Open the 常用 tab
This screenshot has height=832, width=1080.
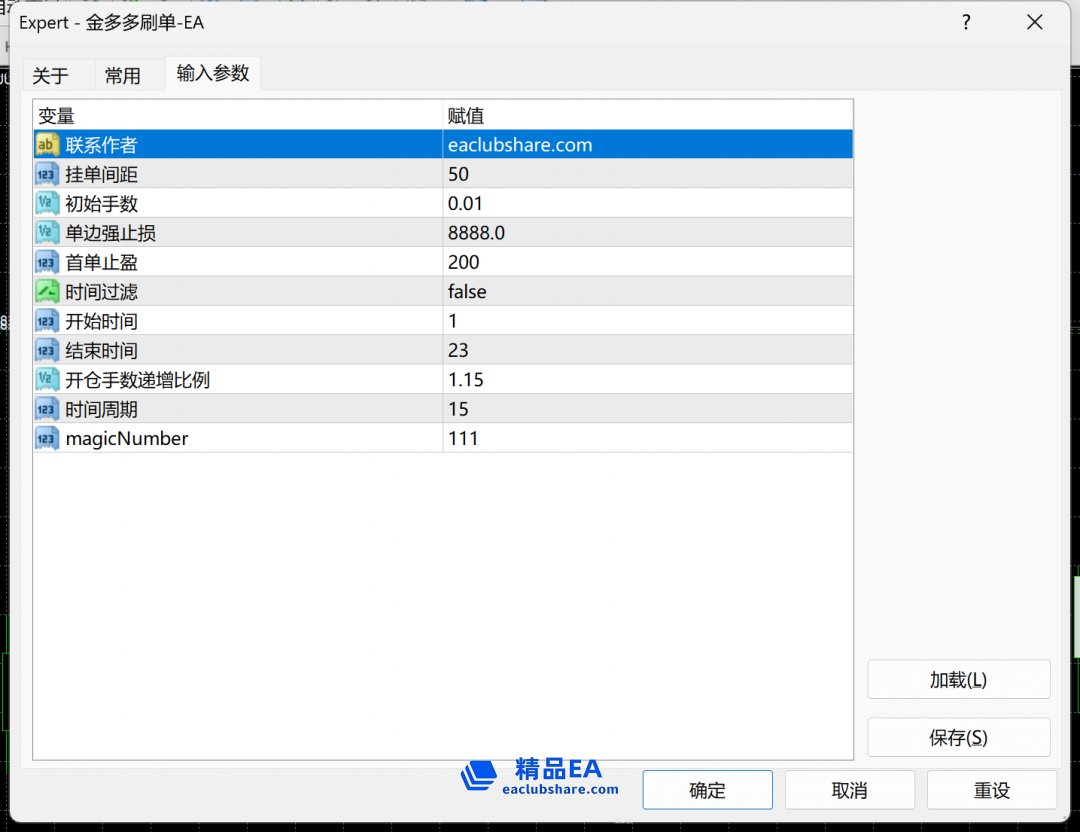click(x=123, y=76)
